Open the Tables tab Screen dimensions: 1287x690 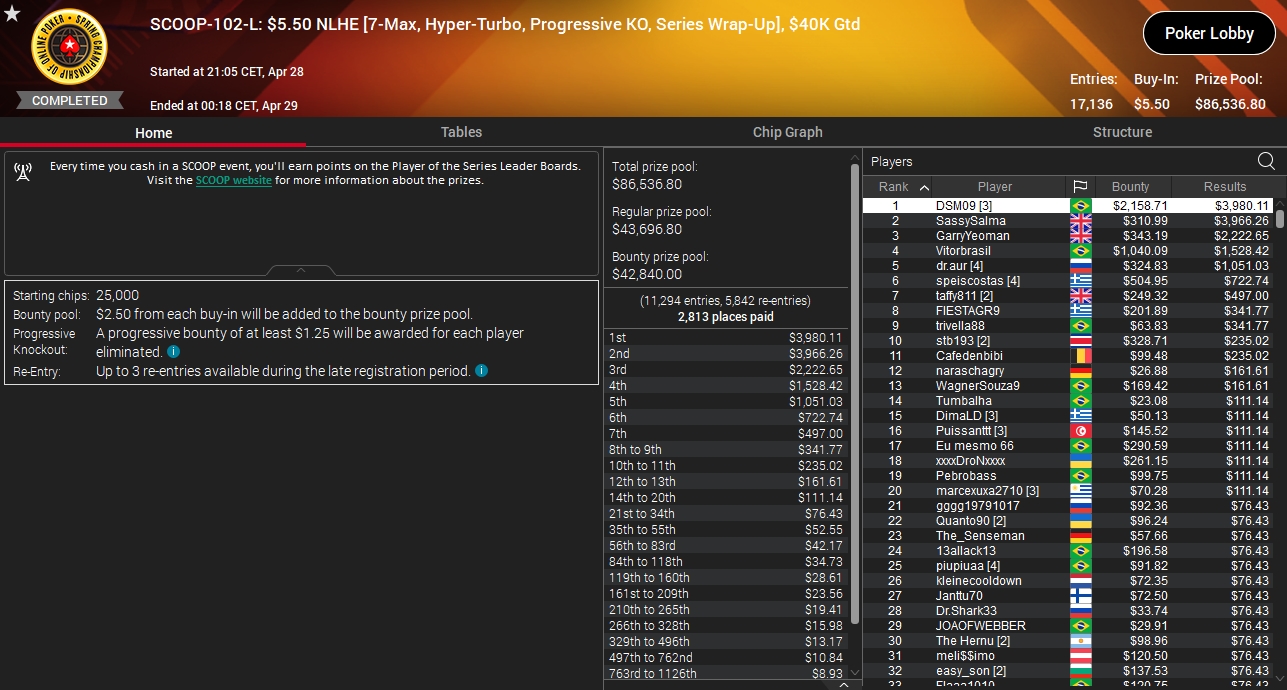(x=461, y=132)
